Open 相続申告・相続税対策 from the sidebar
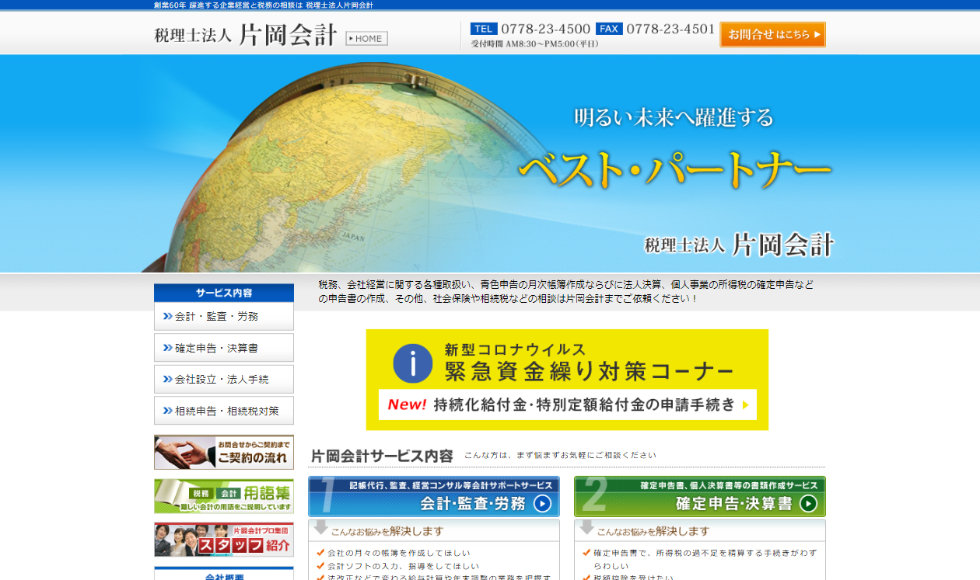This screenshot has height=580, width=980. click(x=224, y=411)
